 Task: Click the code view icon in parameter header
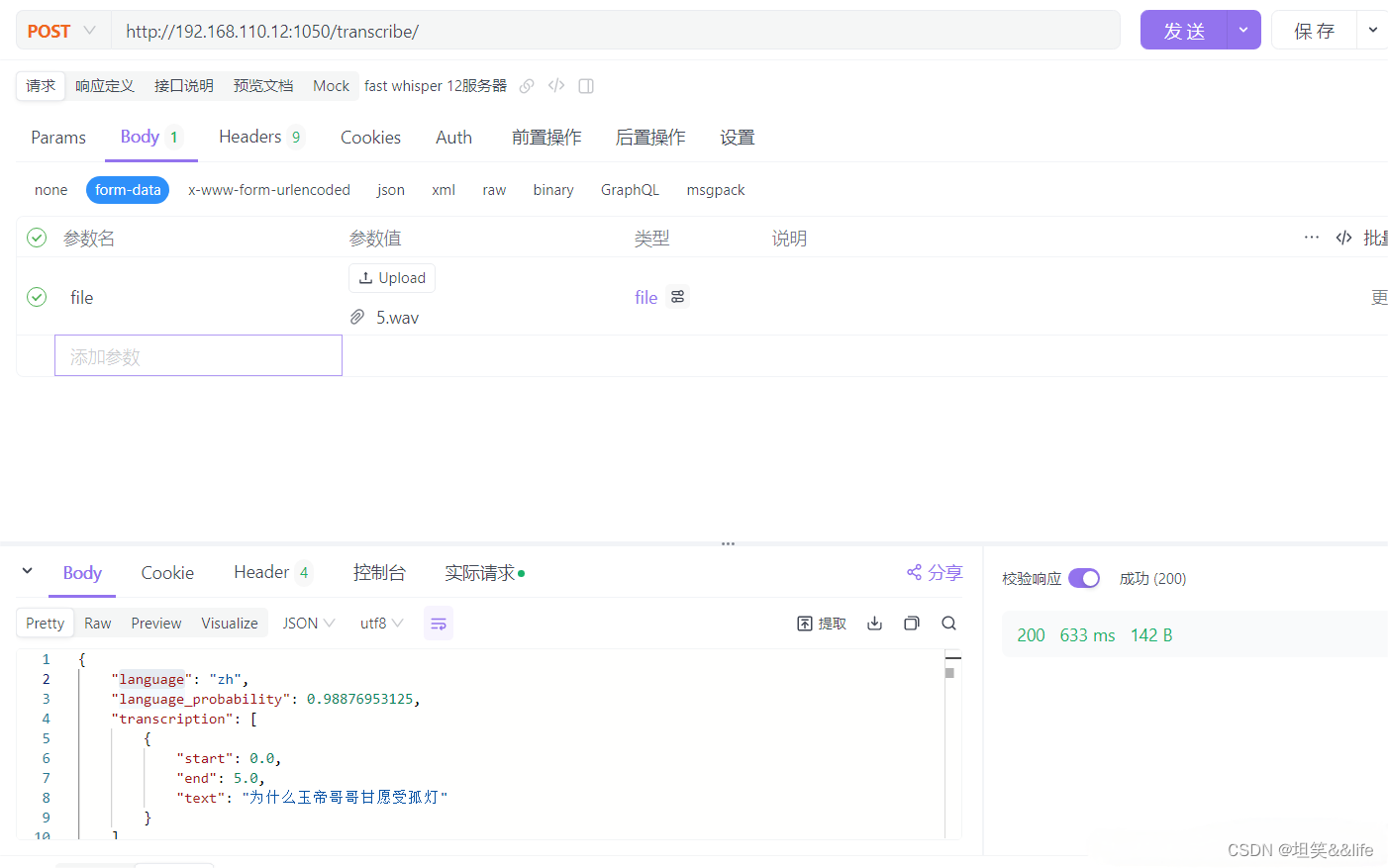point(1343,238)
